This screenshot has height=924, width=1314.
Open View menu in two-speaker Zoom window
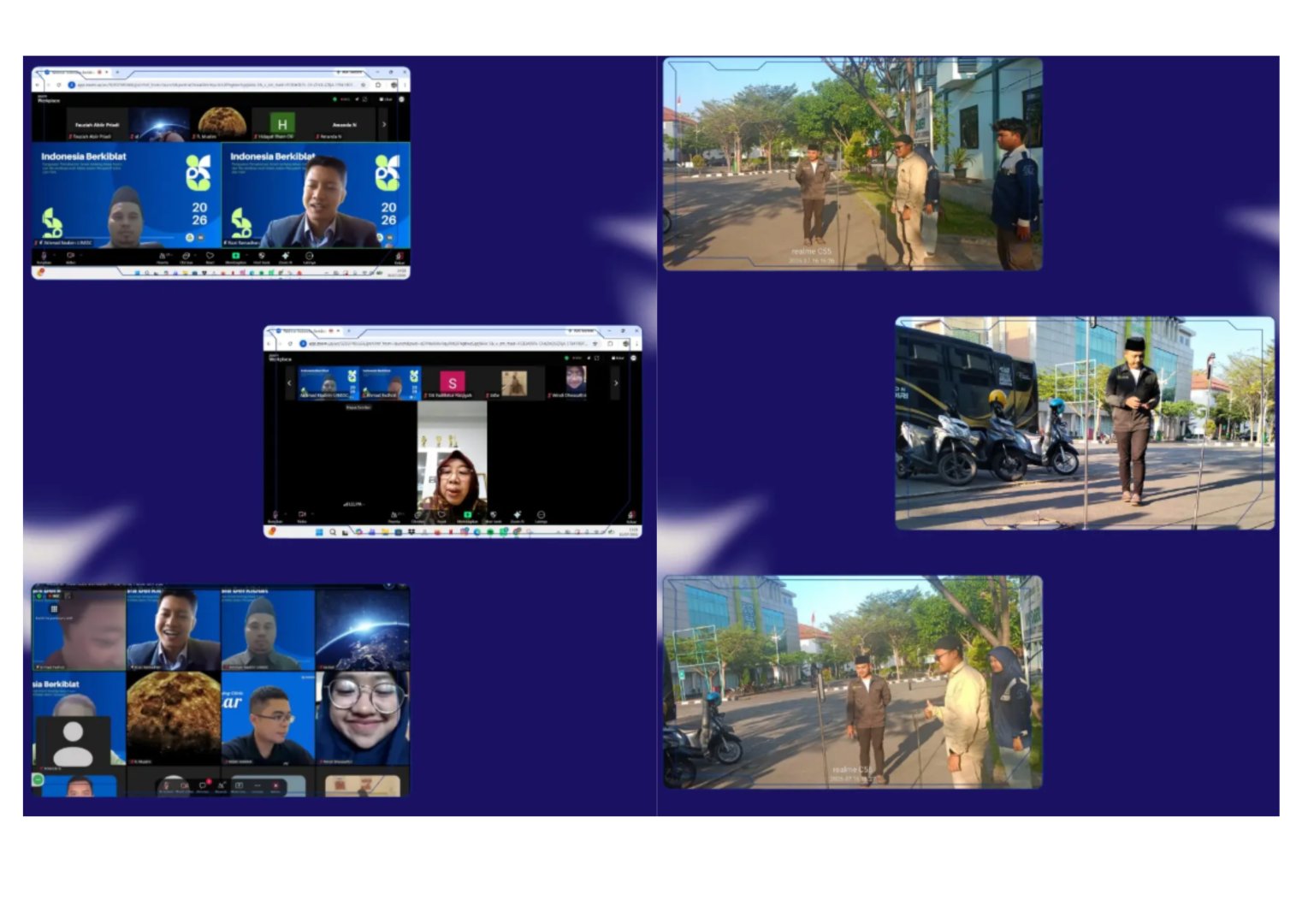386,99
